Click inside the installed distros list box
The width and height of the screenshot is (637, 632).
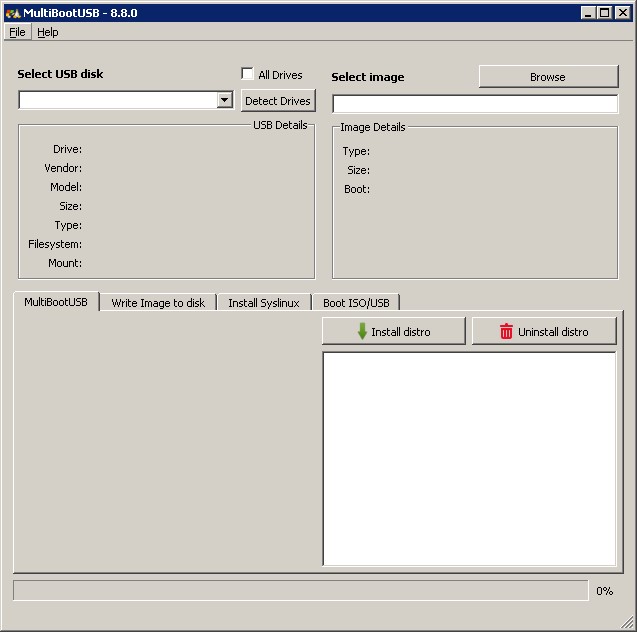pos(469,459)
